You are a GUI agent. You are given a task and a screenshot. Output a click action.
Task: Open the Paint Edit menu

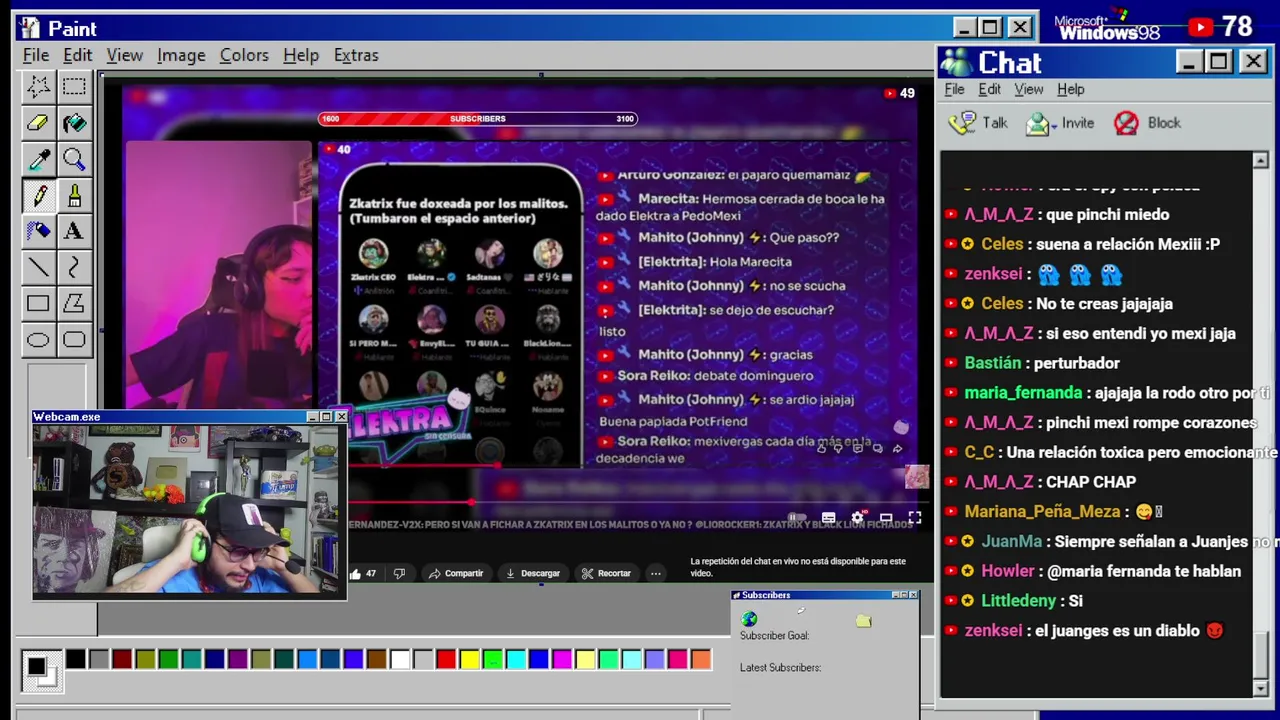pyautogui.click(x=77, y=55)
